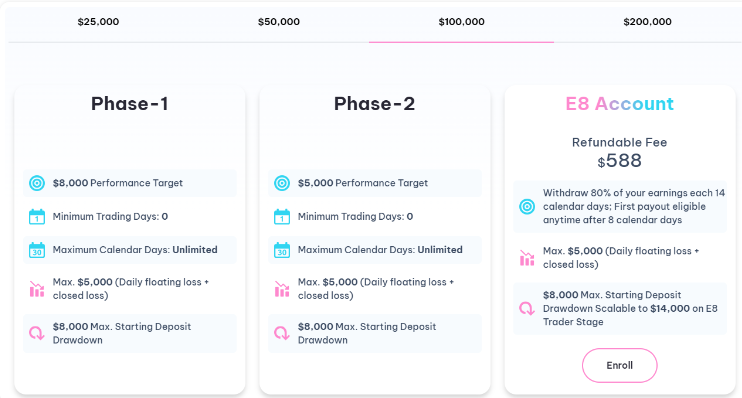Click Phase-1 performance target icon
This screenshot has width=742, height=398.
tap(37, 183)
